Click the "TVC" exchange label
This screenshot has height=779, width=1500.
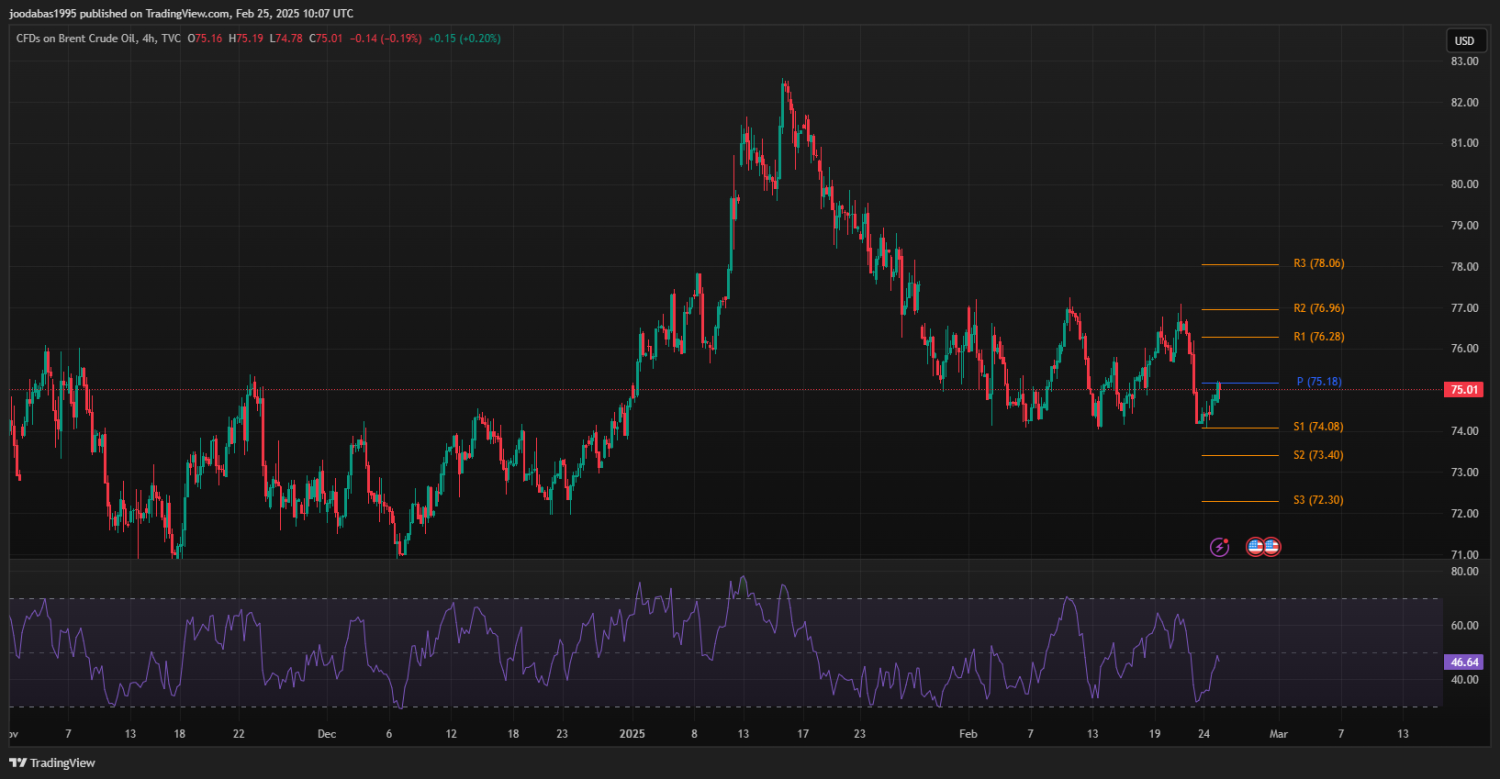169,39
